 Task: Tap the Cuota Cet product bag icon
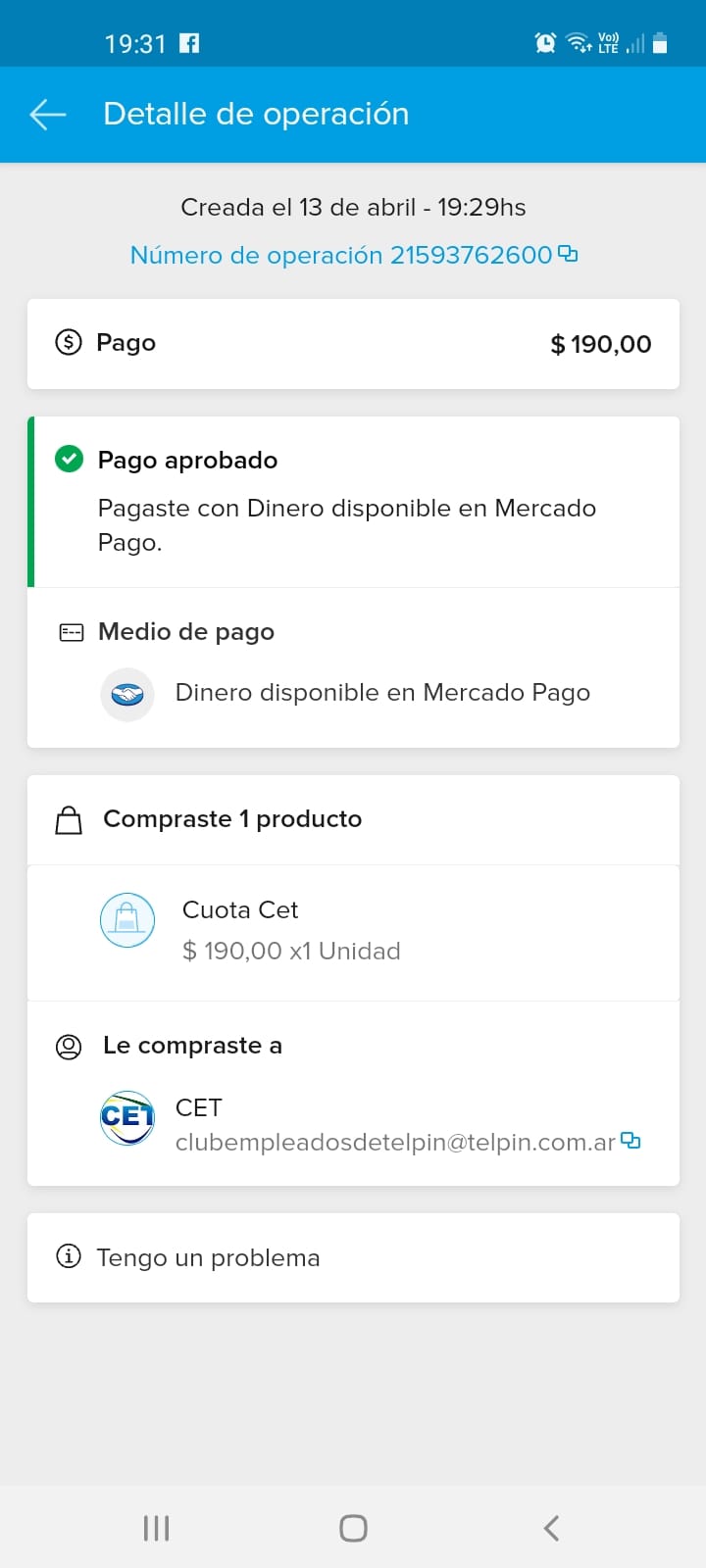point(127,920)
